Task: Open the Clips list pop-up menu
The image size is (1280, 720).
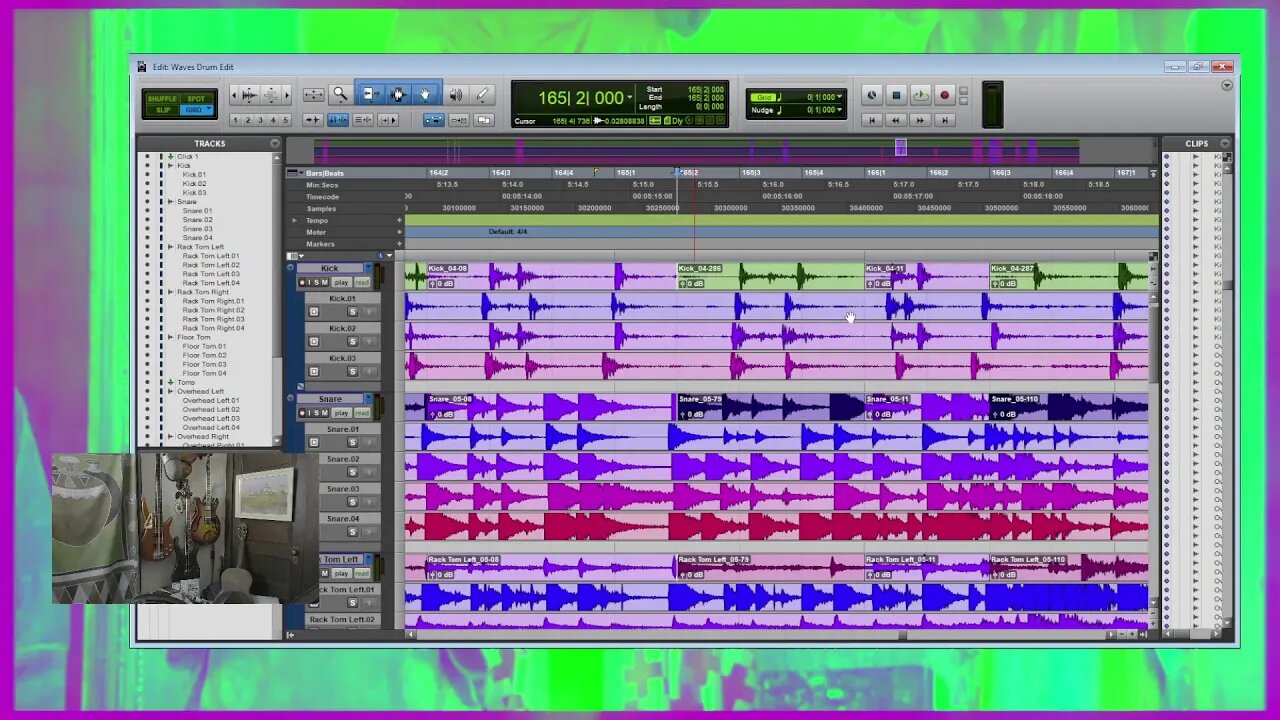Action: point(1225,144)
